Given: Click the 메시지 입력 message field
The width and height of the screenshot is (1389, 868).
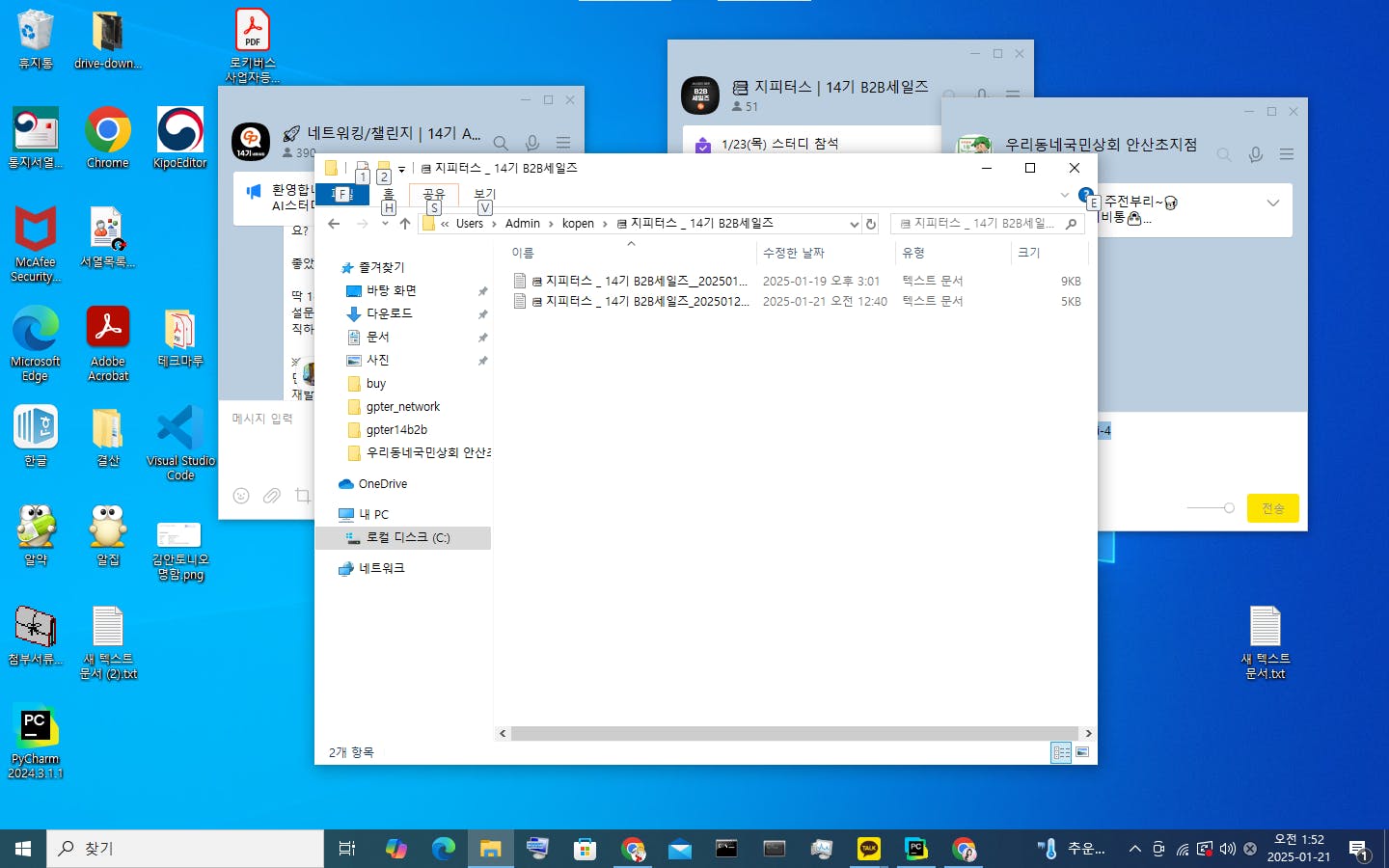Looking at the screenshot, I should pos(262,419).
